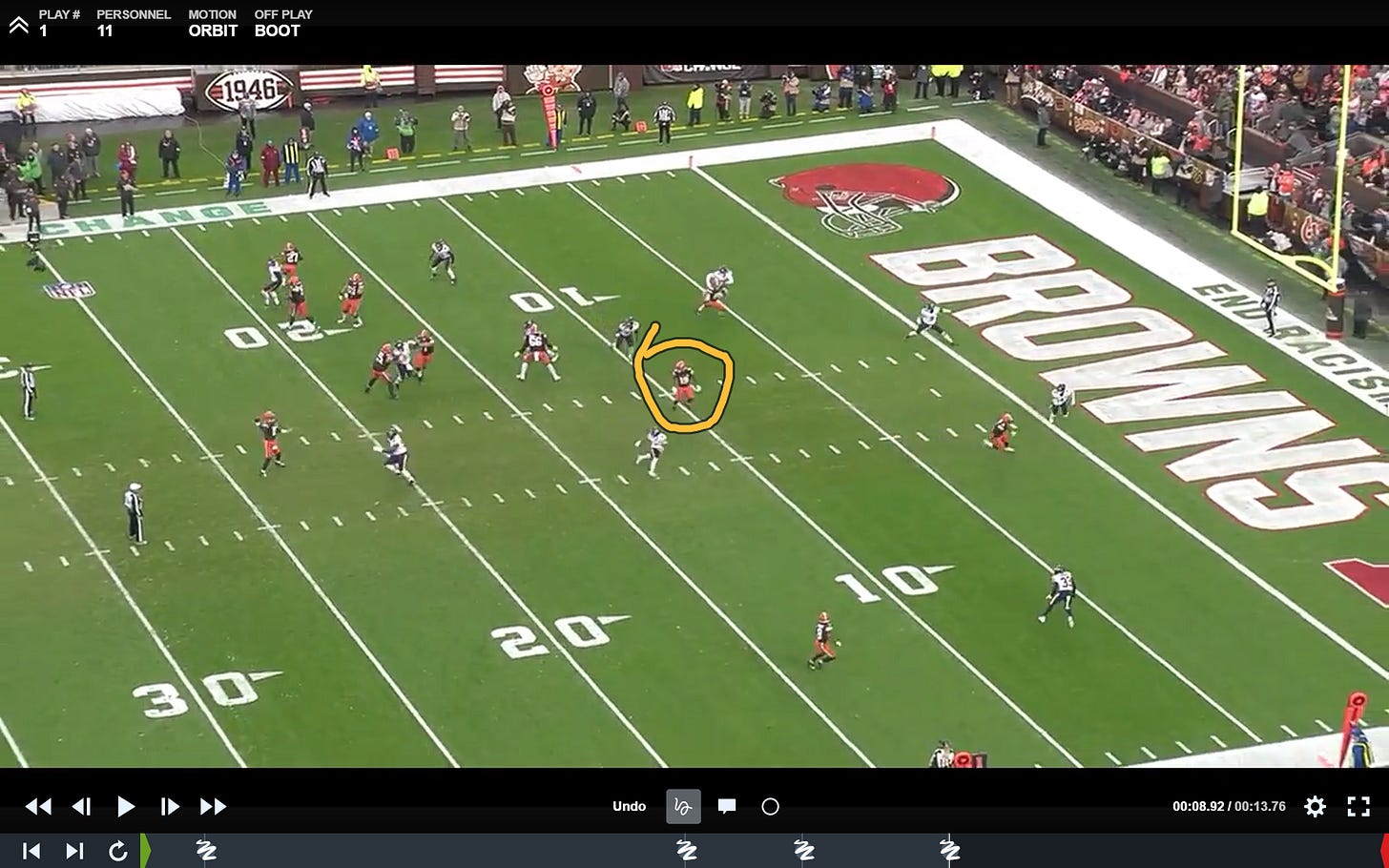Skip to the previous play
Image resolution: width=1389 pixels, height=868 pixels.
pyautogui.click(x=31, y=851)
